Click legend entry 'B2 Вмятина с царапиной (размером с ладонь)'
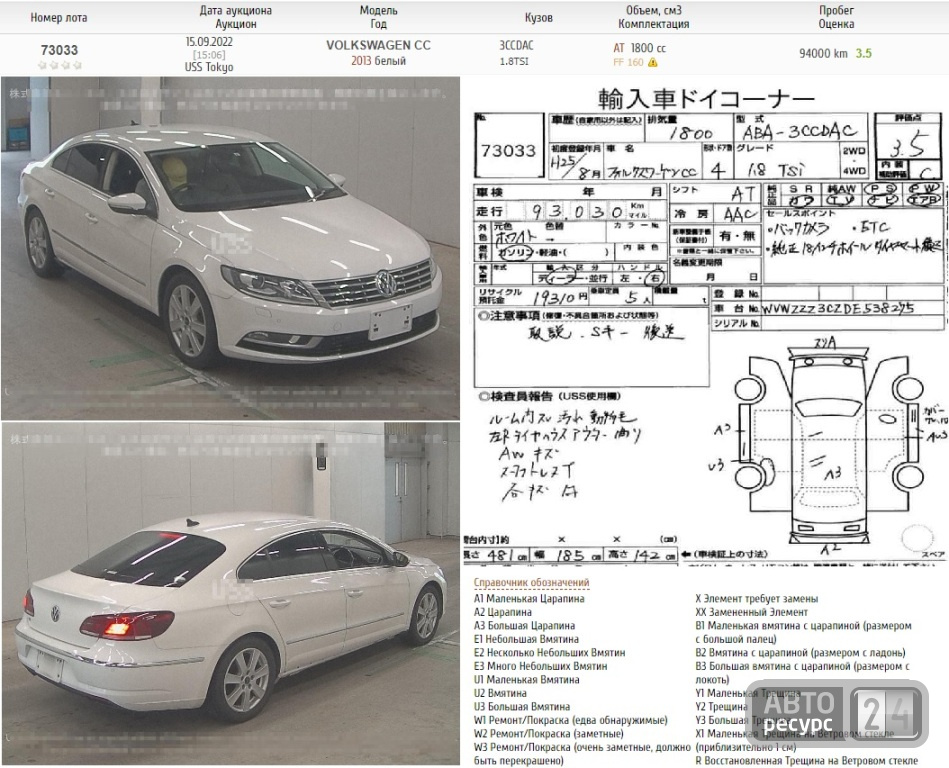 pos(800,652)
